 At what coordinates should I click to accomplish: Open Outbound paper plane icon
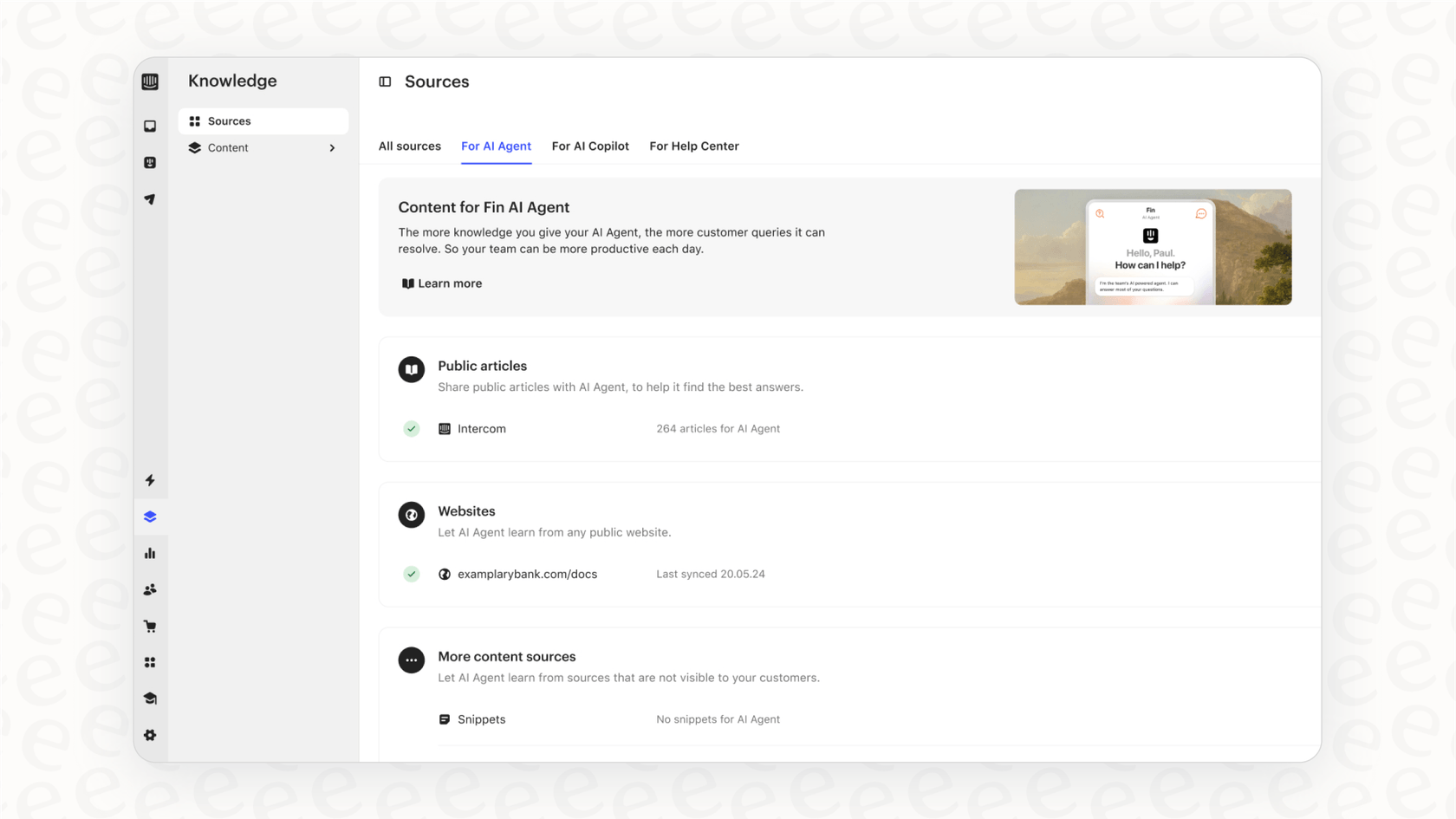pyautogui.click(x=150, y=199)
